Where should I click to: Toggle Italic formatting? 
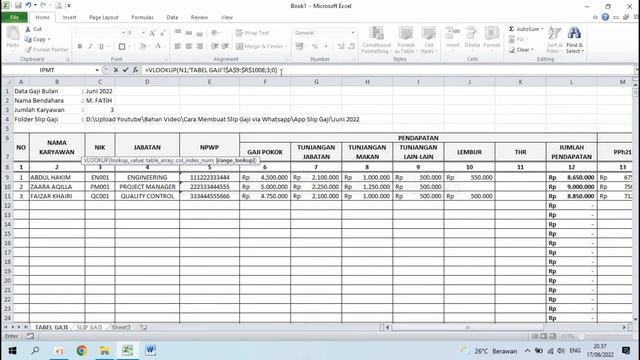click(91, 47)
